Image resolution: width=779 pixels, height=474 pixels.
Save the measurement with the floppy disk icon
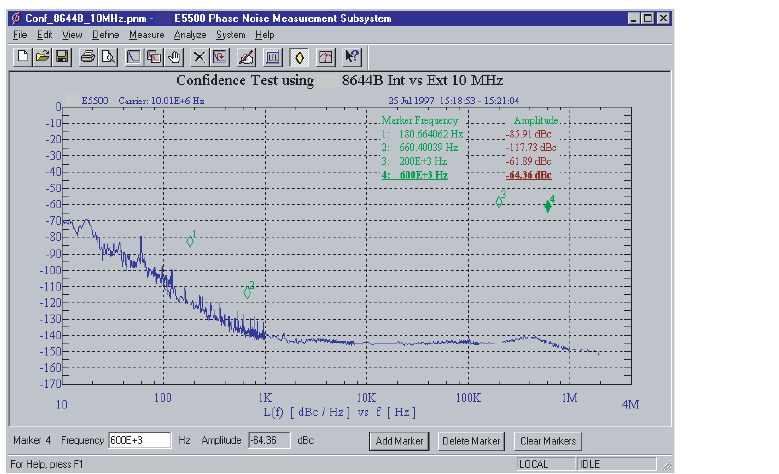pos(61,56)
